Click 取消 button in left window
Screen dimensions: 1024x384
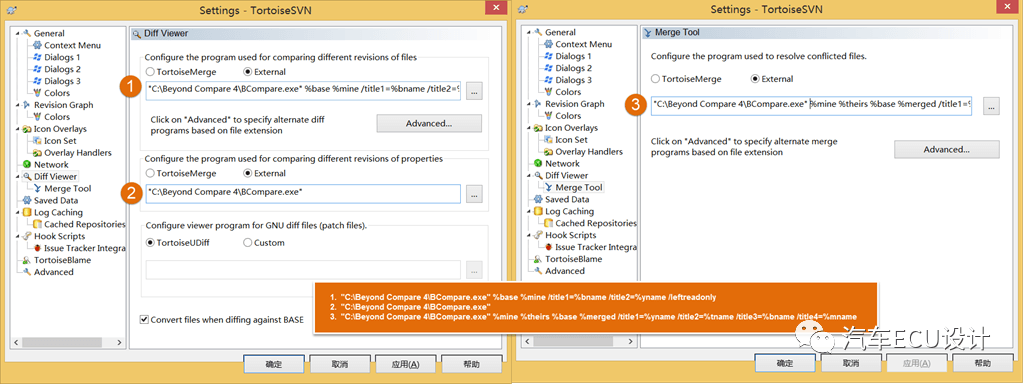point(340,364)
